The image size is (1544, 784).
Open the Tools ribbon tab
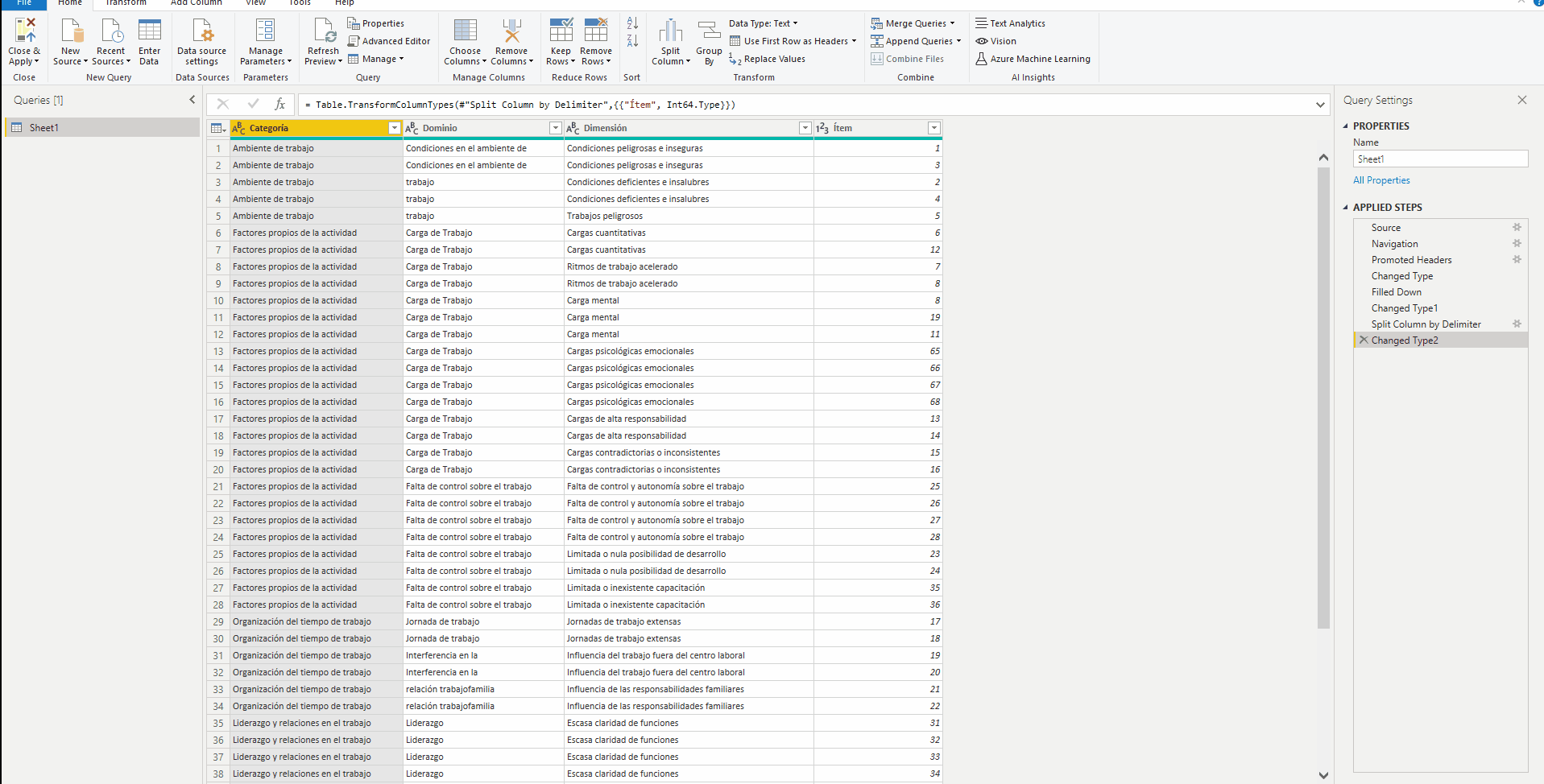pos(300,3)
